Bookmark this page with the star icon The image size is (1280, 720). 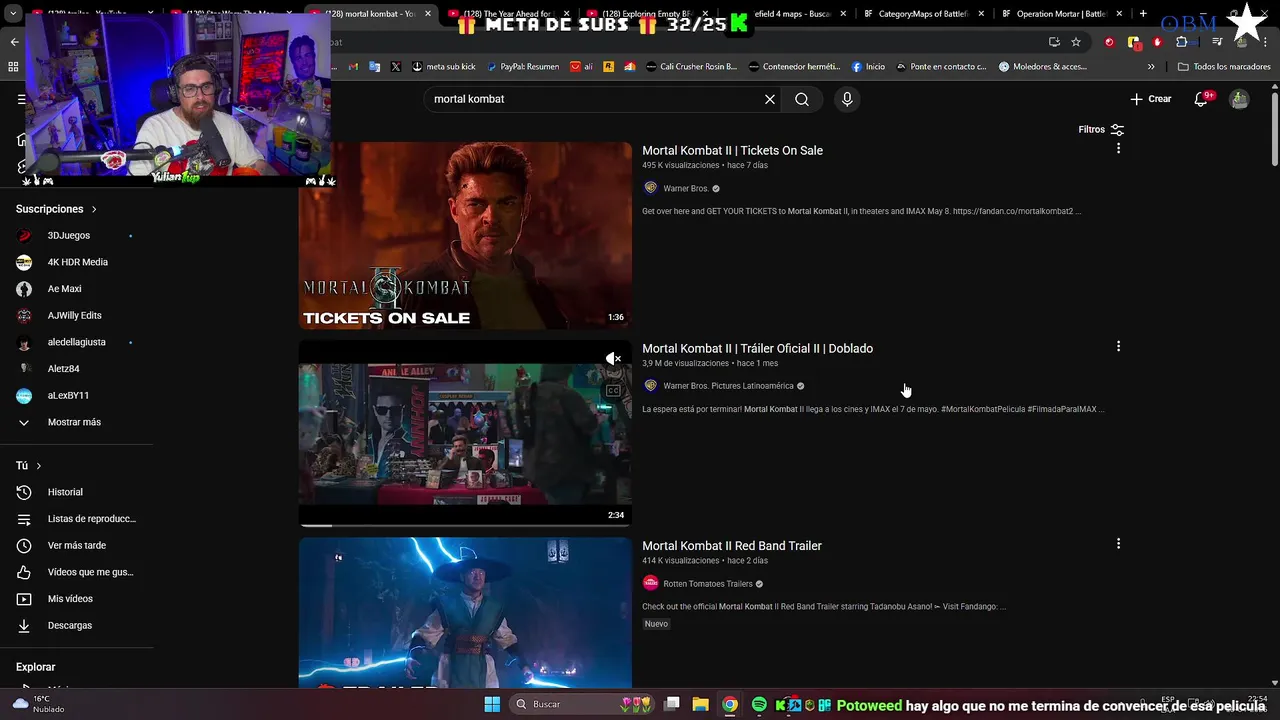coord(1076,42)
